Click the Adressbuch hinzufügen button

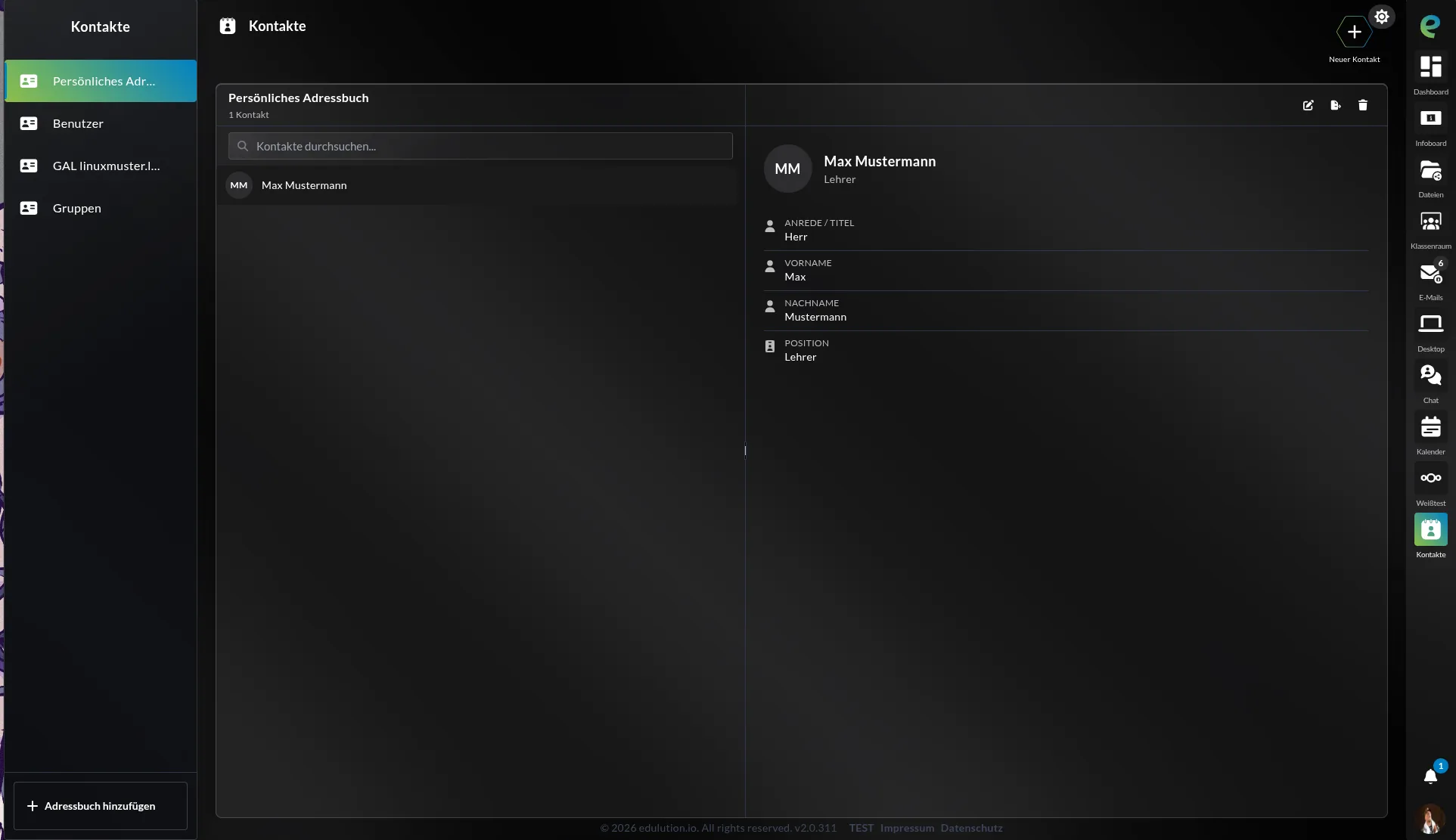(x=101, y=806)
